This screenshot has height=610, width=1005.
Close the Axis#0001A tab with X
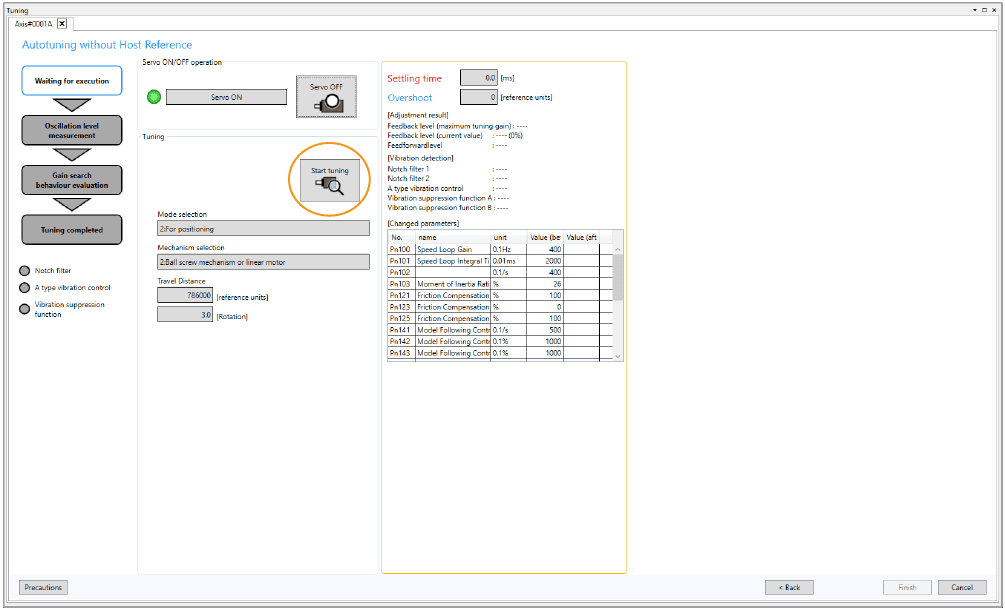pyautogui.click(x=62, y=23)
